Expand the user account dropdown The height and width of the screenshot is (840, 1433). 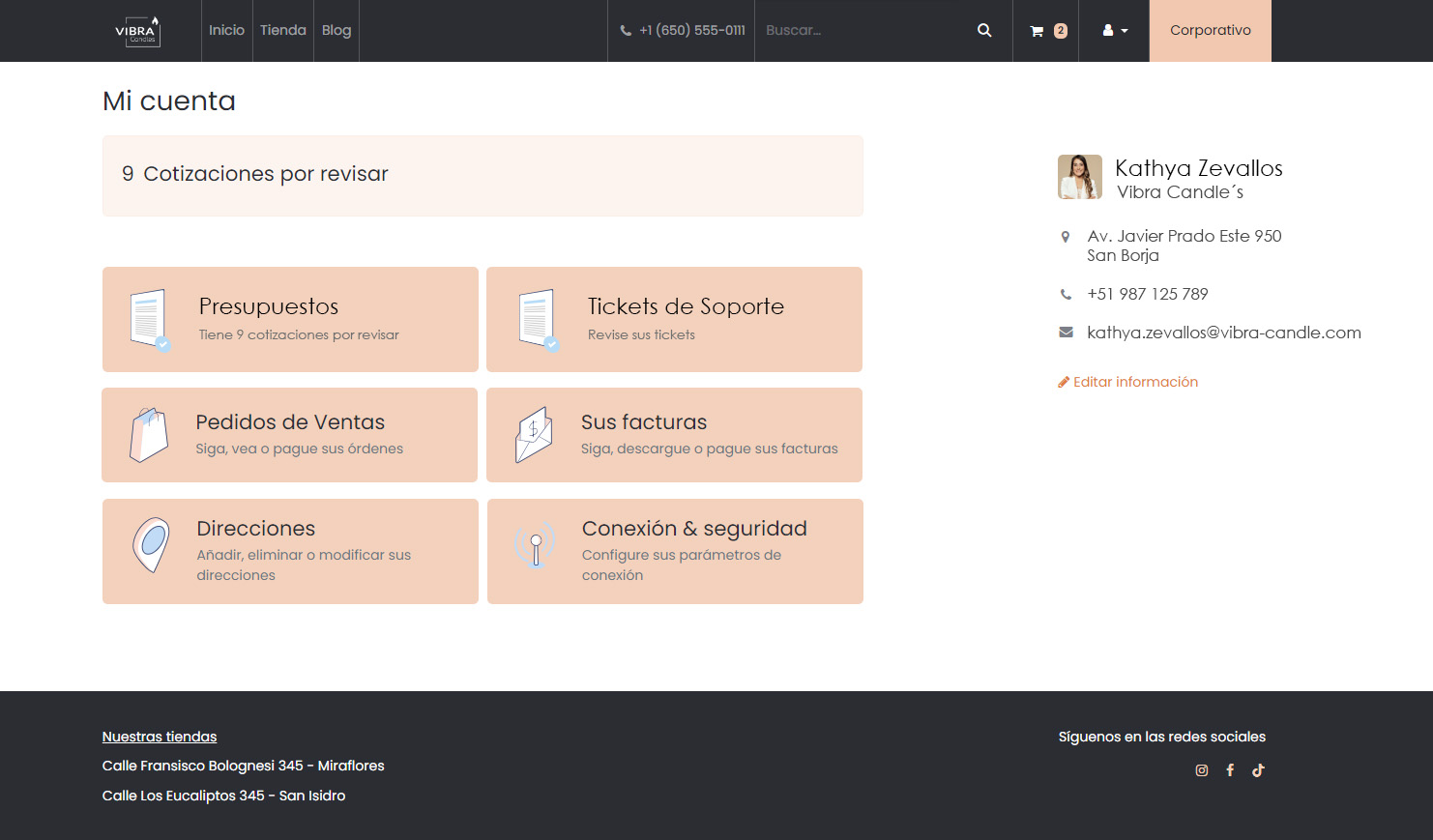pyautogui.click(x=1113, y=30)
